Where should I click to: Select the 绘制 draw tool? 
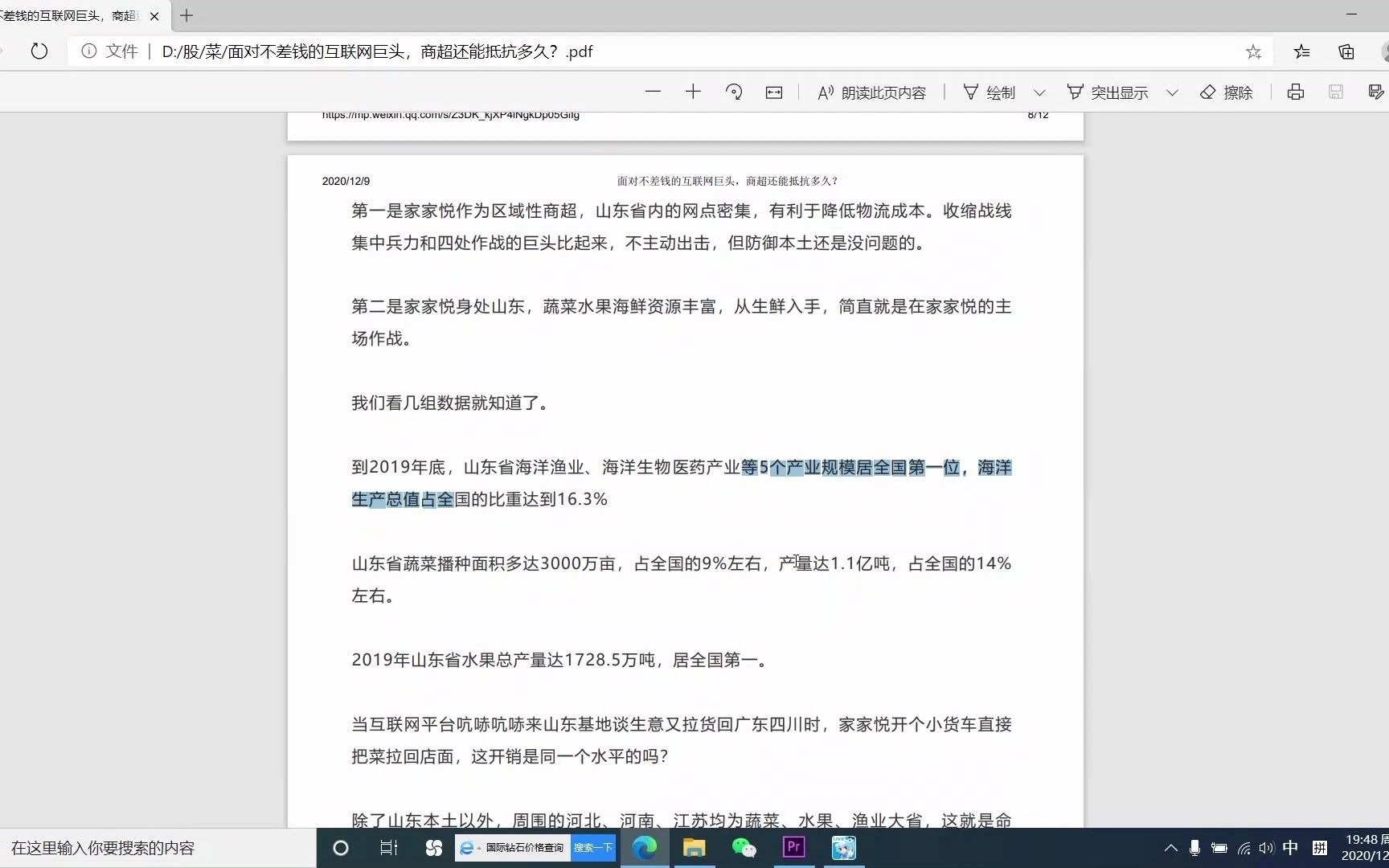click(990, 92)
